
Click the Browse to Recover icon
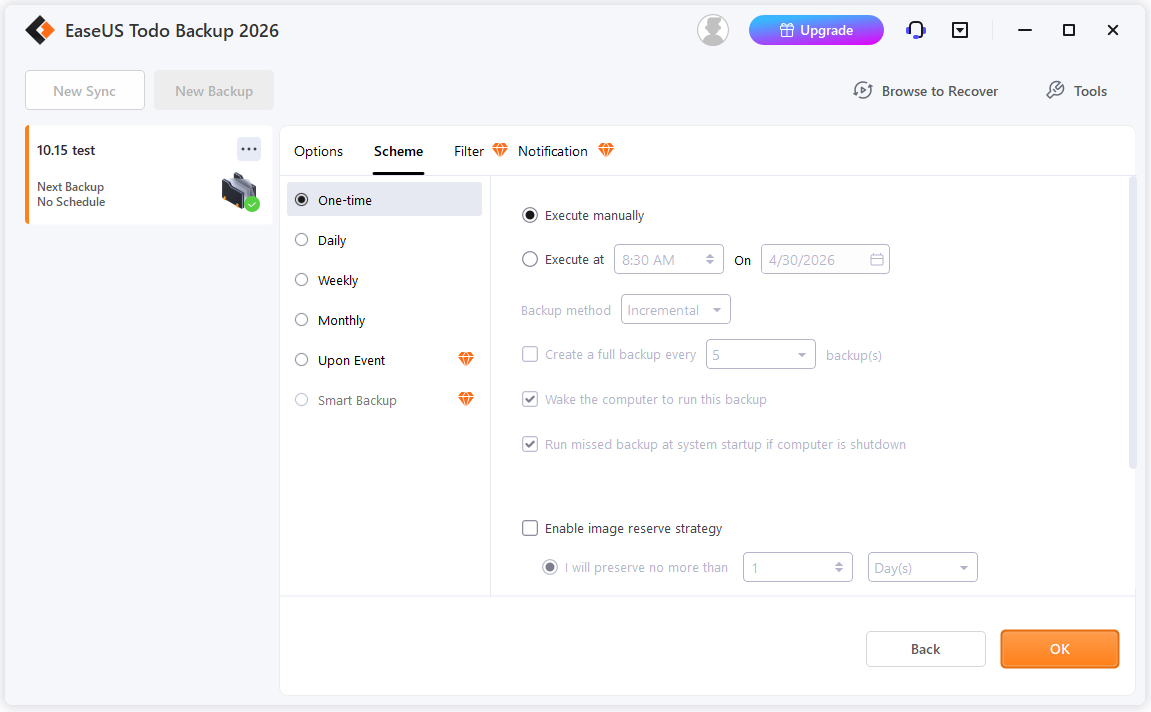(x=863, y=90)
